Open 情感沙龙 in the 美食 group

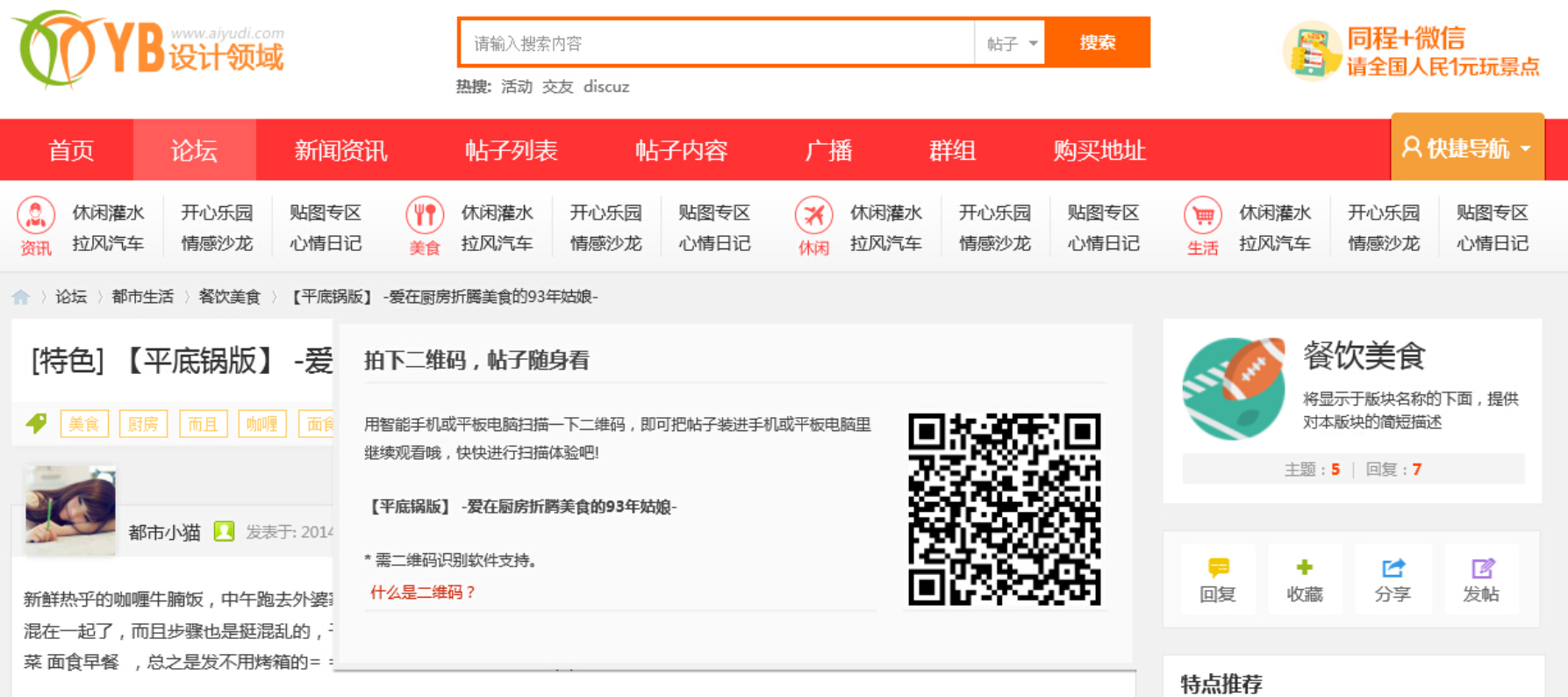coord(606,243)
